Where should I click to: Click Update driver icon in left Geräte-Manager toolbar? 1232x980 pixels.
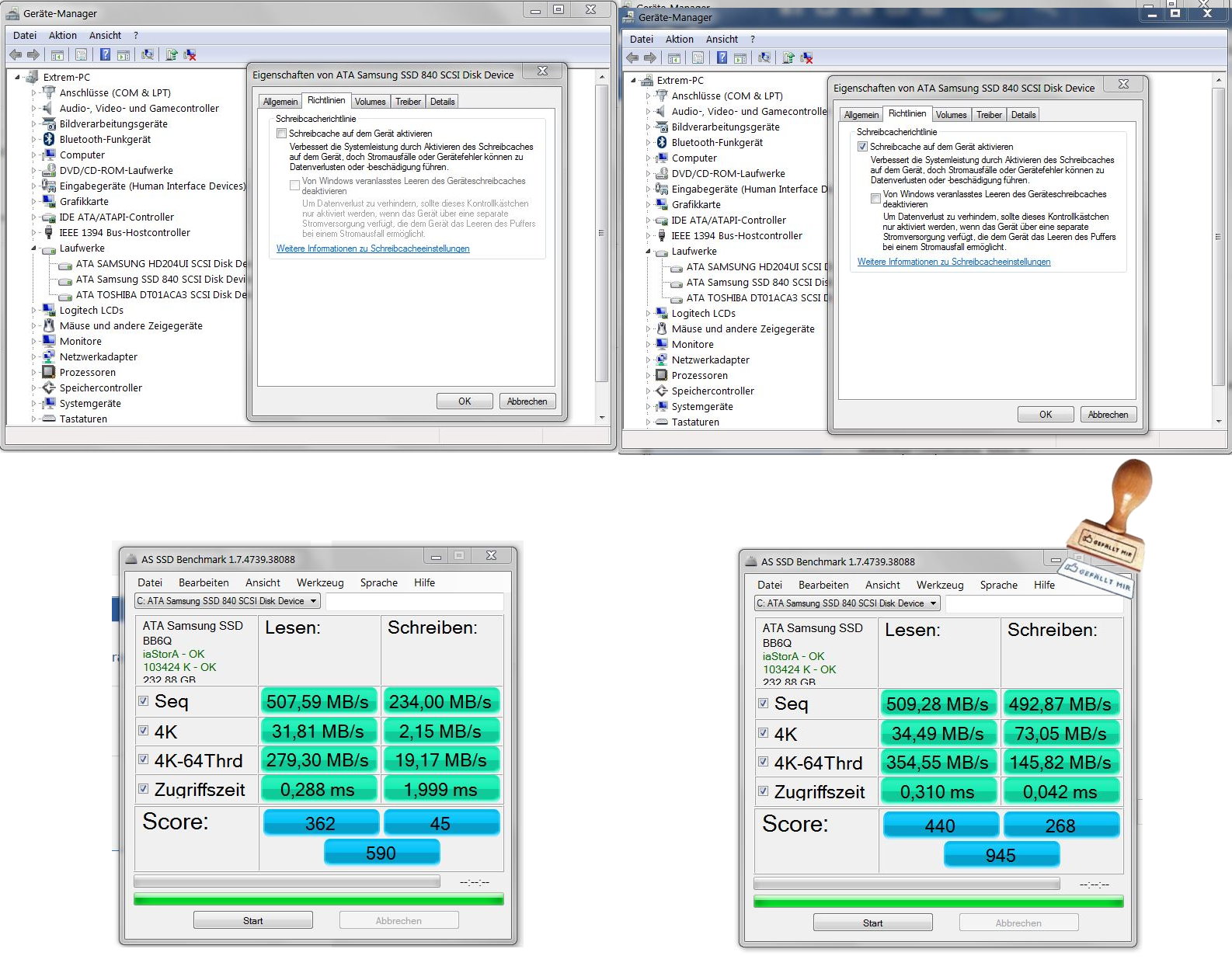click(171, 54)
